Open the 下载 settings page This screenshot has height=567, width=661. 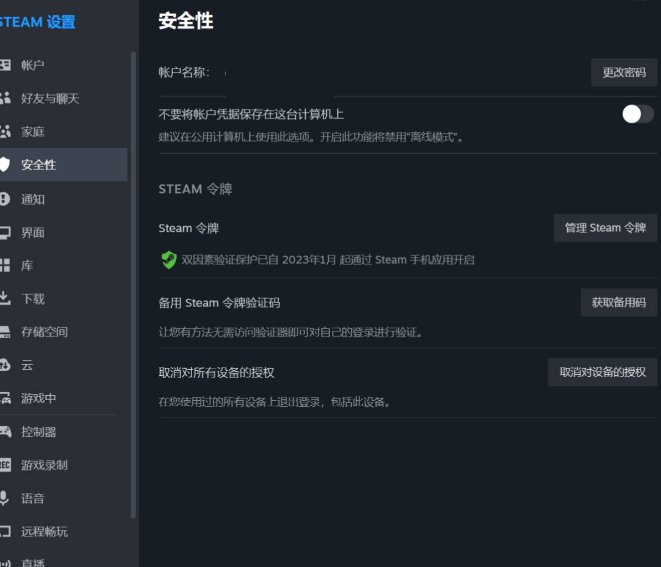click(x=64, y=298)
